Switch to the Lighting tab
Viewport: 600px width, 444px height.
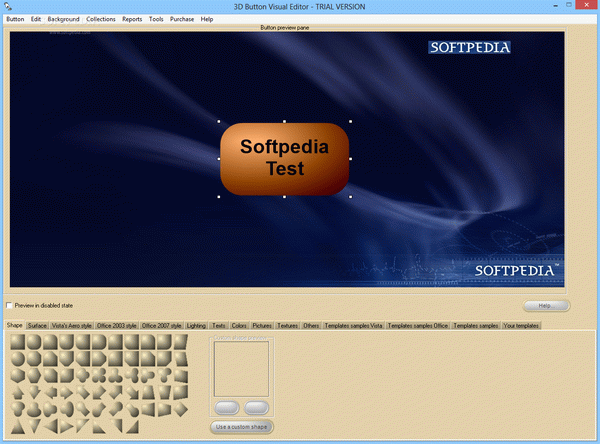point(196,326)
